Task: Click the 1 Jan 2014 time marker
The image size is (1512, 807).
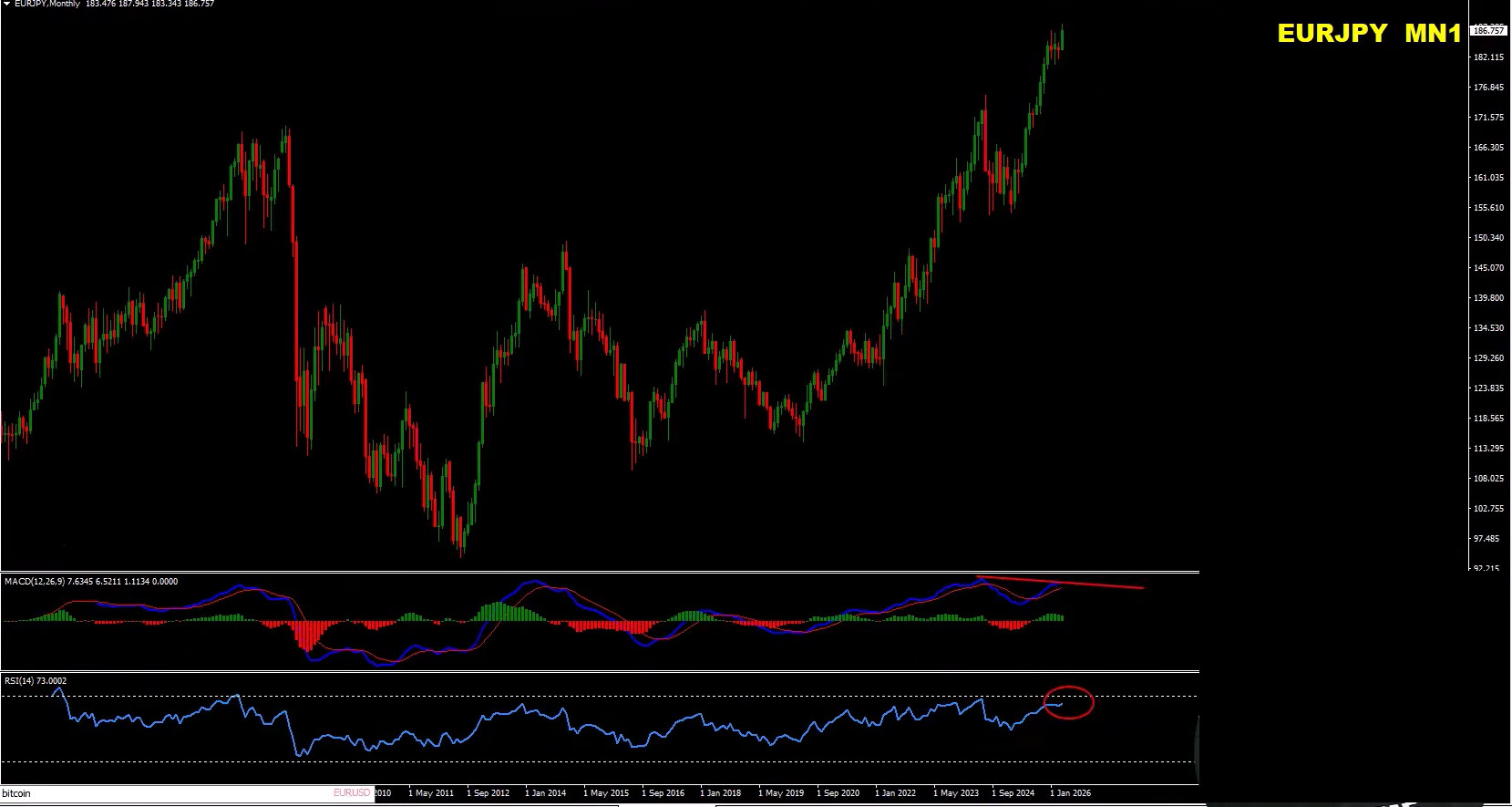Action: [x=545, y=793]
